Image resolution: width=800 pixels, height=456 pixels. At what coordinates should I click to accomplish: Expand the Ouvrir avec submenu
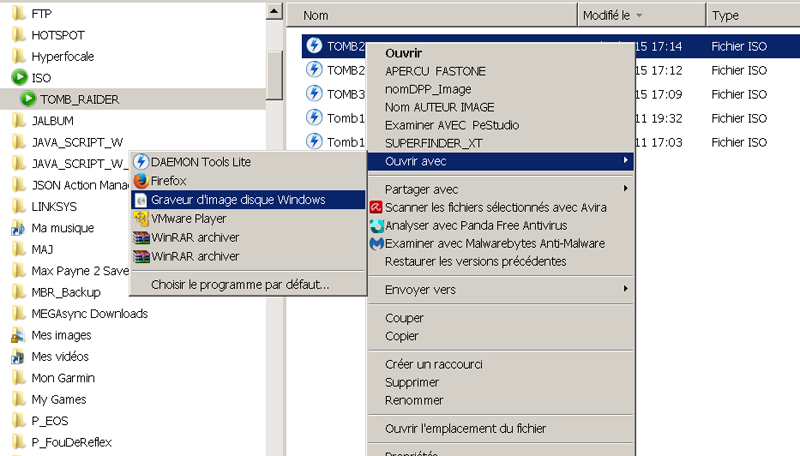click(x=501, y=161)
